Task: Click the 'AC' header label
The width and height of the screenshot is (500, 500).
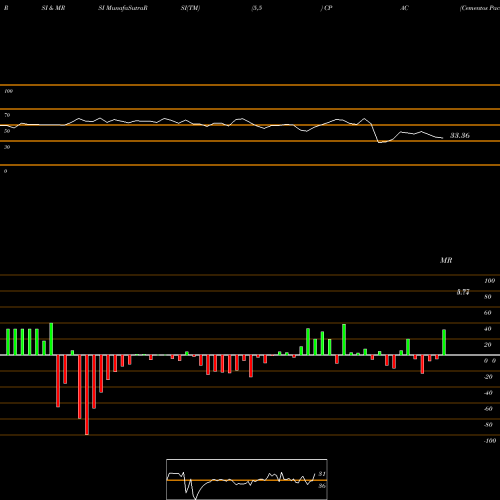Action: click(404, 8)
